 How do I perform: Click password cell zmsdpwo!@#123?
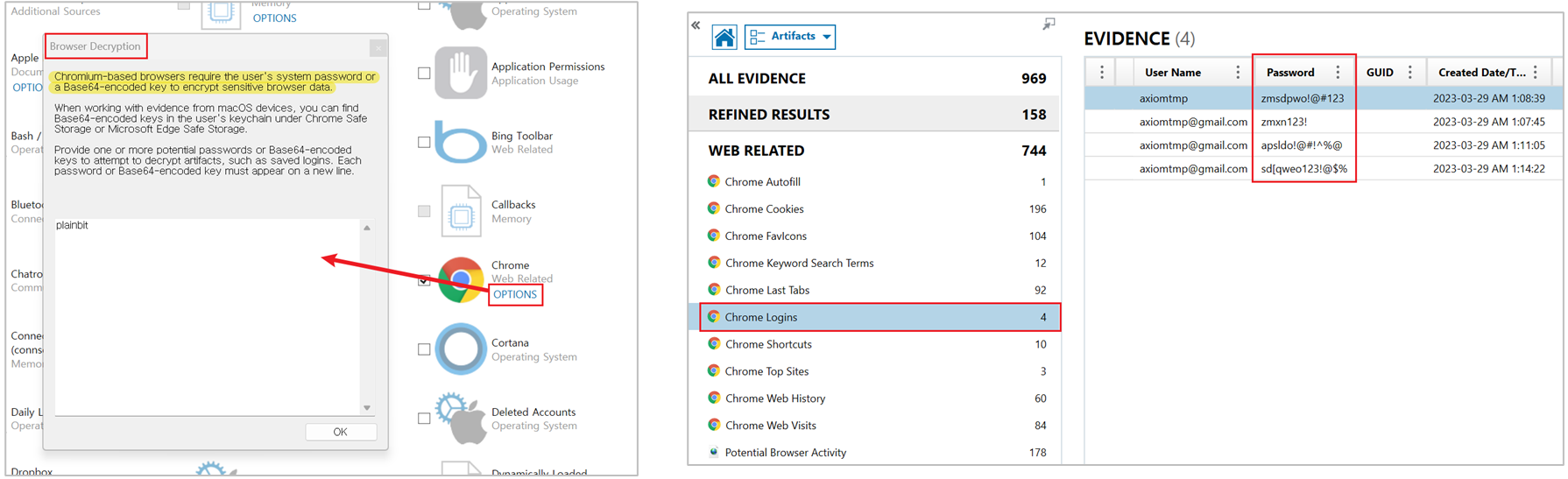(x=1302, y=98)
